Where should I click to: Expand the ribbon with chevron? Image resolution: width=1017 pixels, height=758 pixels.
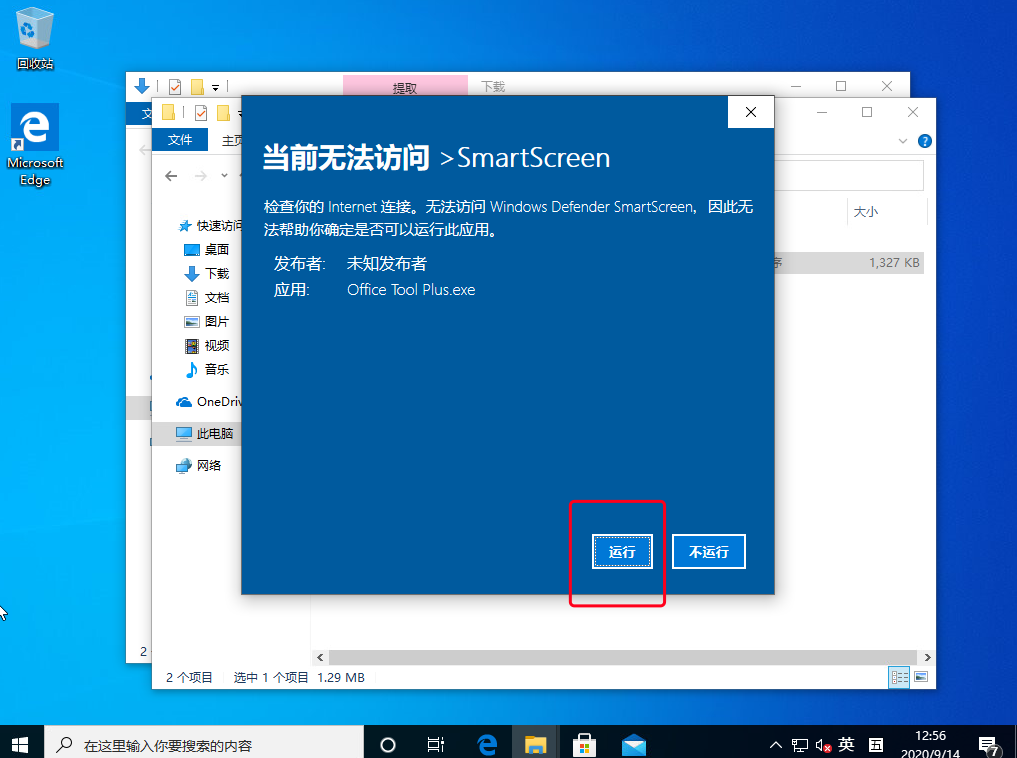(902, 141)
